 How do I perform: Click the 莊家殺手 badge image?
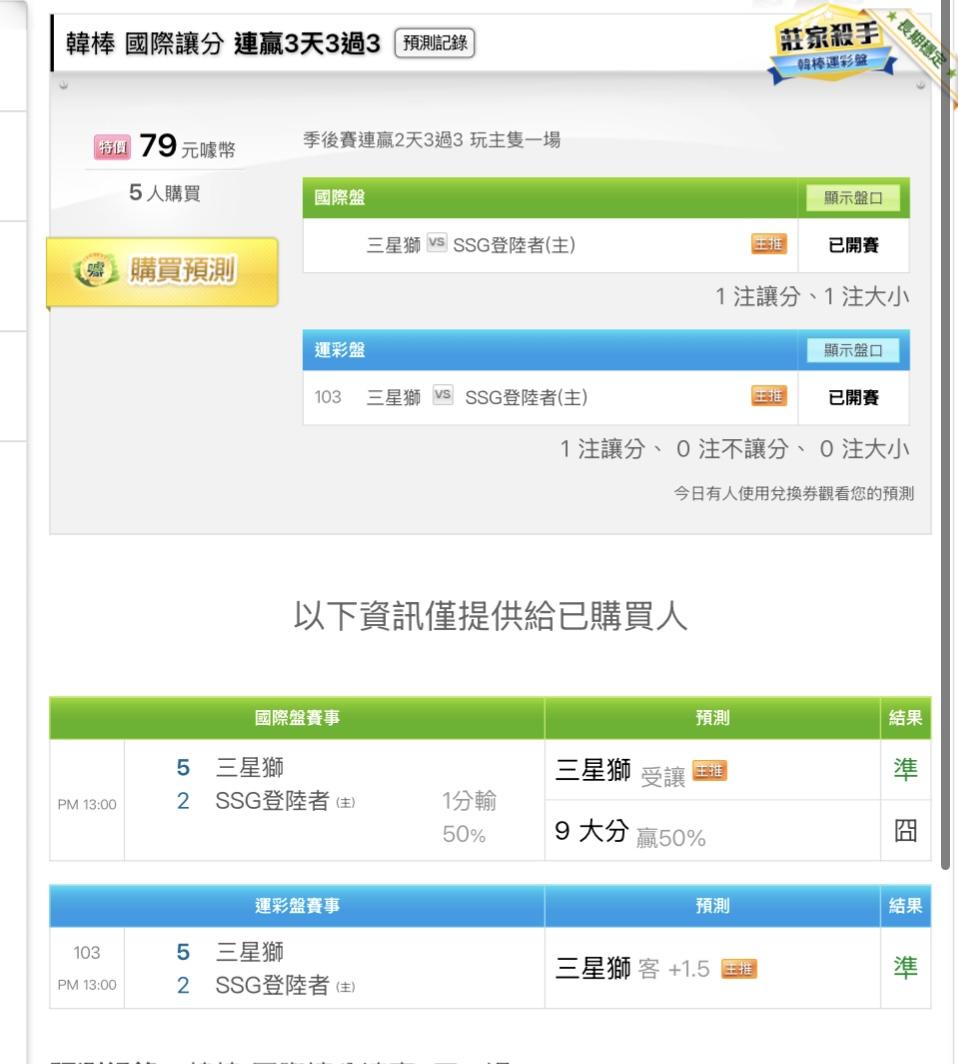click(x=833, y=45)
